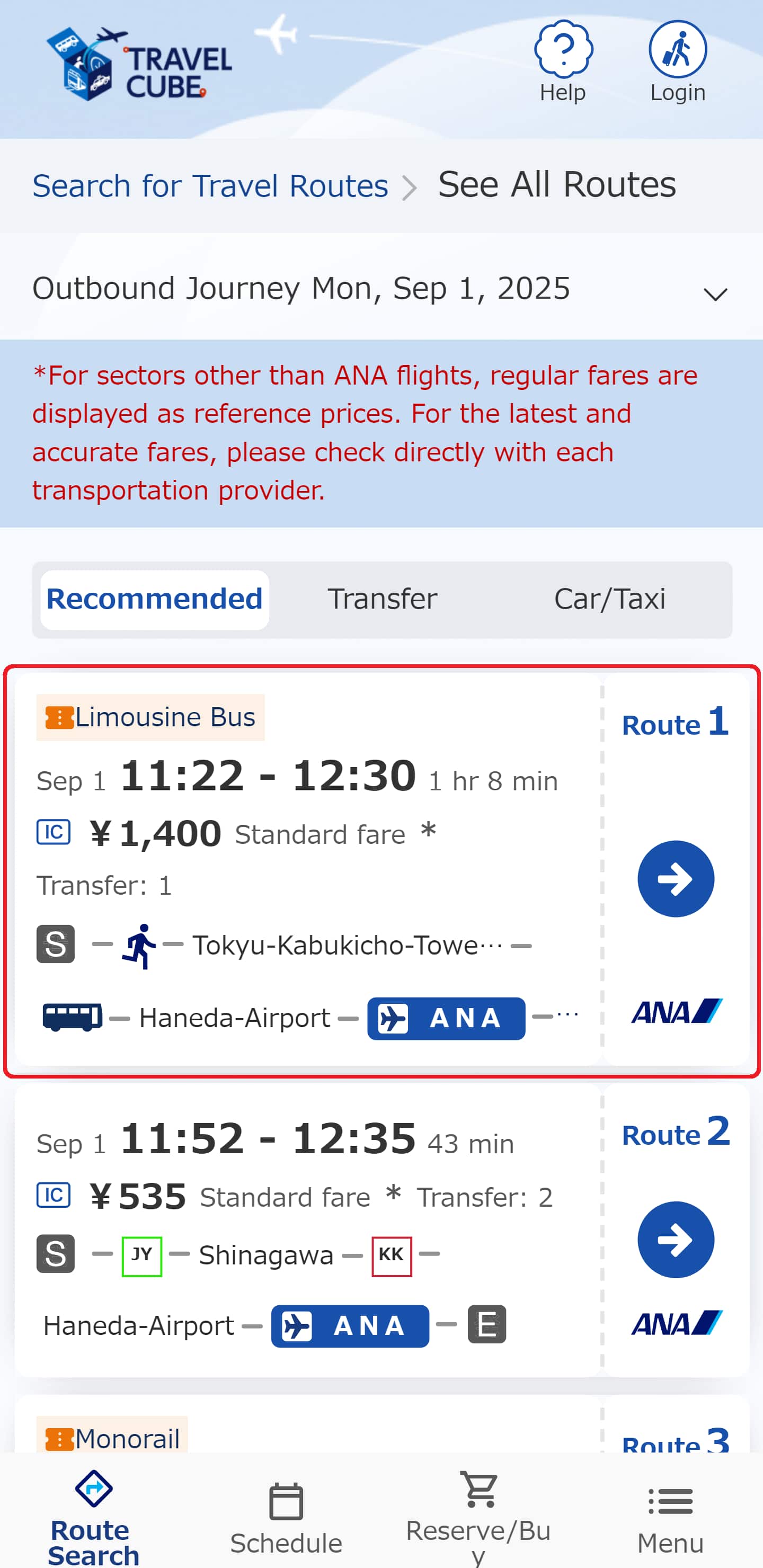
Task: Click the bus icon in Route 1
Action: point(72,1017)
